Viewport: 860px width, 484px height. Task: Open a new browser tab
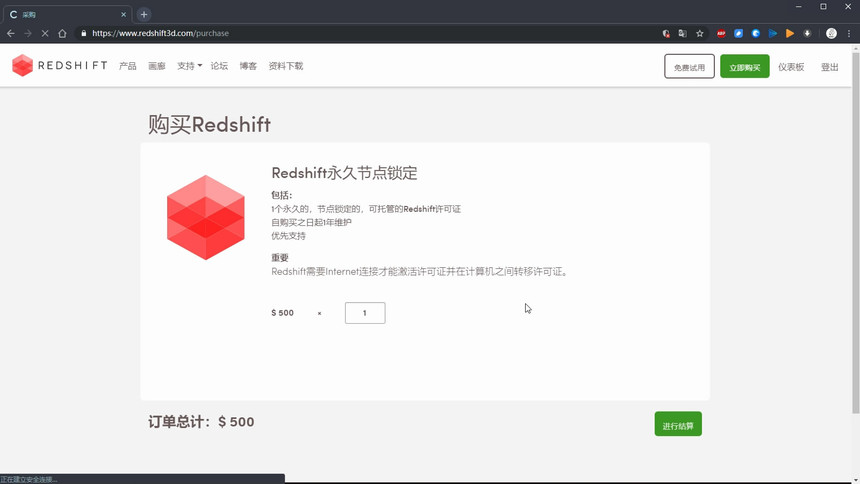pyautogui.click(x=144, y=15)
